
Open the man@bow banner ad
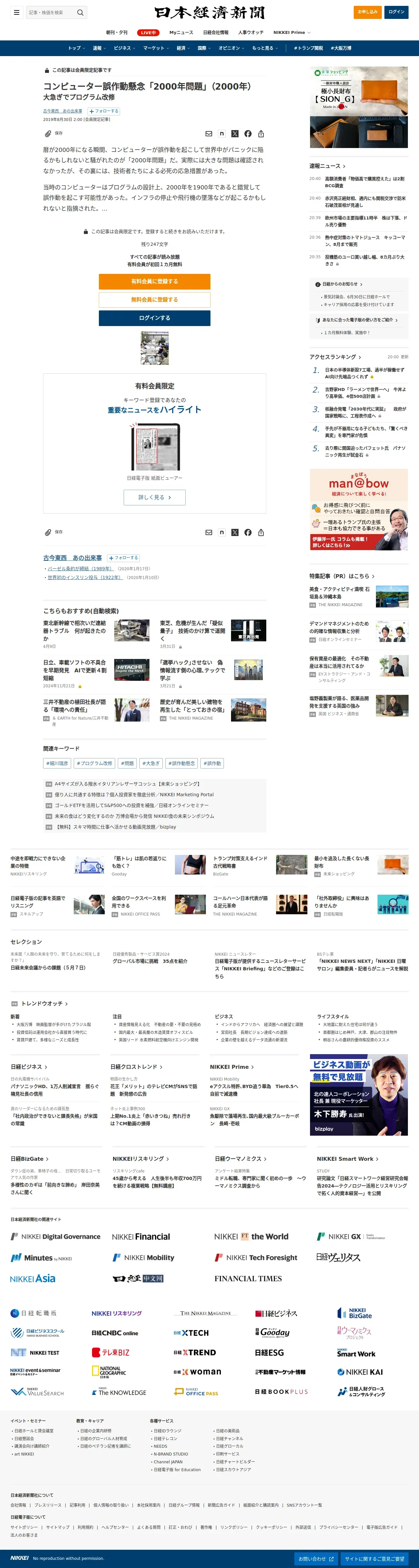pyautogui.click(x=359, y=510)
